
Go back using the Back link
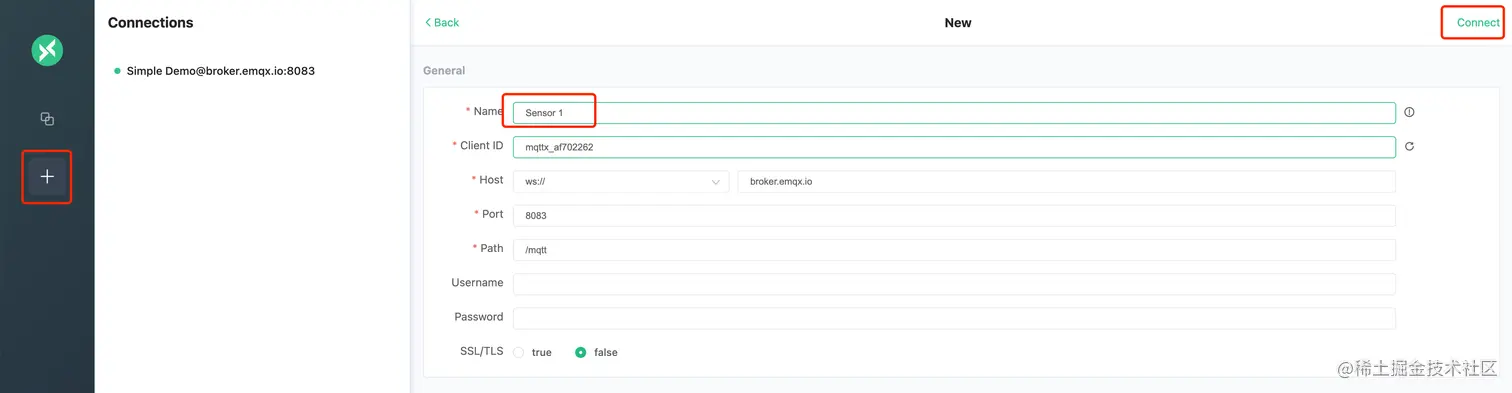[x=442, y=22]
